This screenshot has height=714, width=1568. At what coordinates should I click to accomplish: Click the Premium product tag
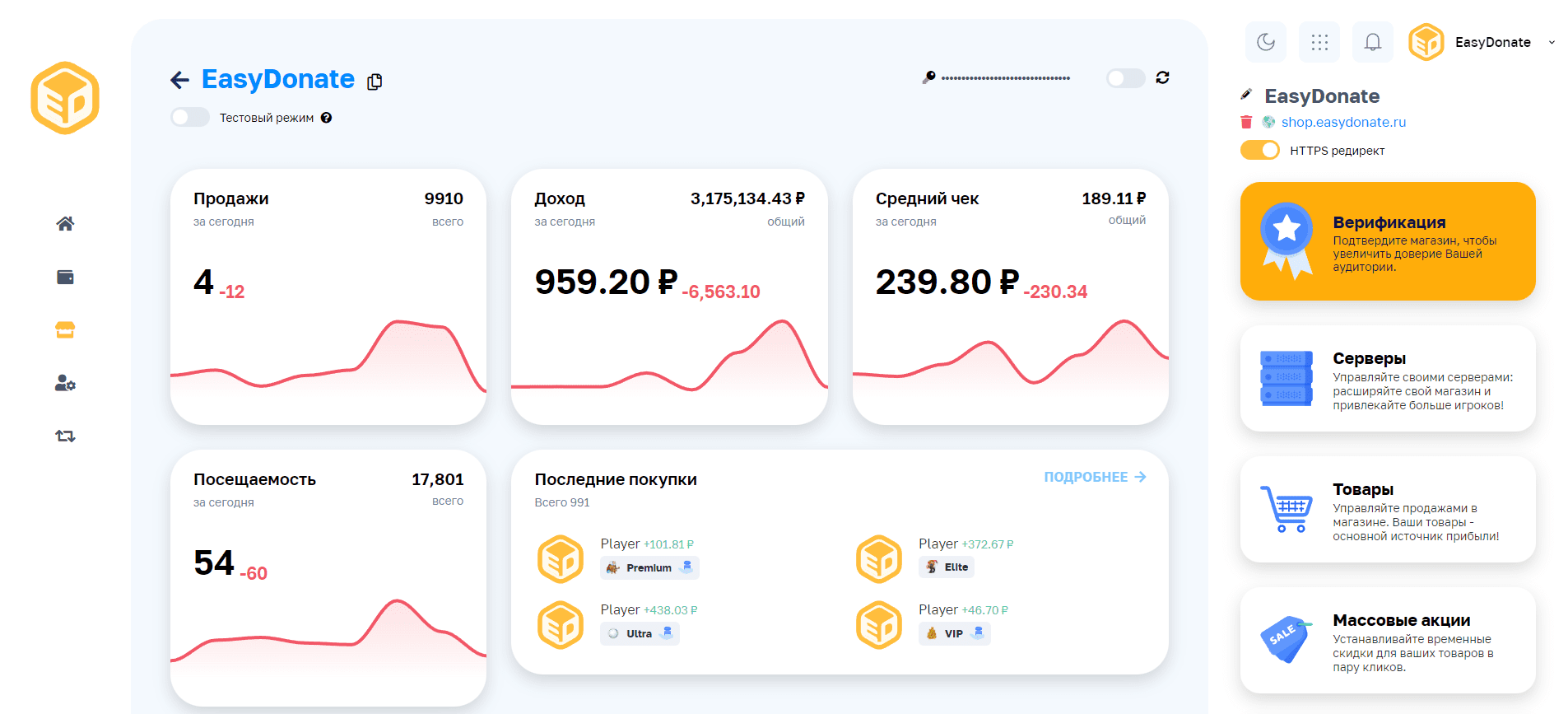click(649, 567)
